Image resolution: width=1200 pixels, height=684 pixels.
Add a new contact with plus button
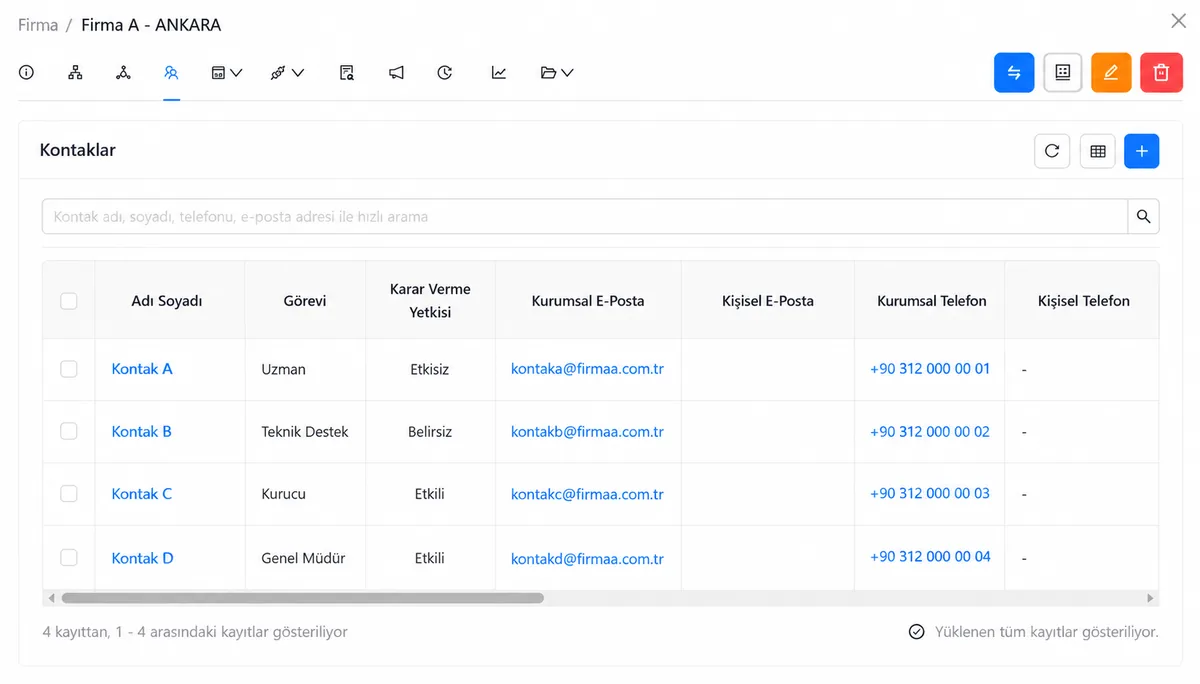(1142, 151)
